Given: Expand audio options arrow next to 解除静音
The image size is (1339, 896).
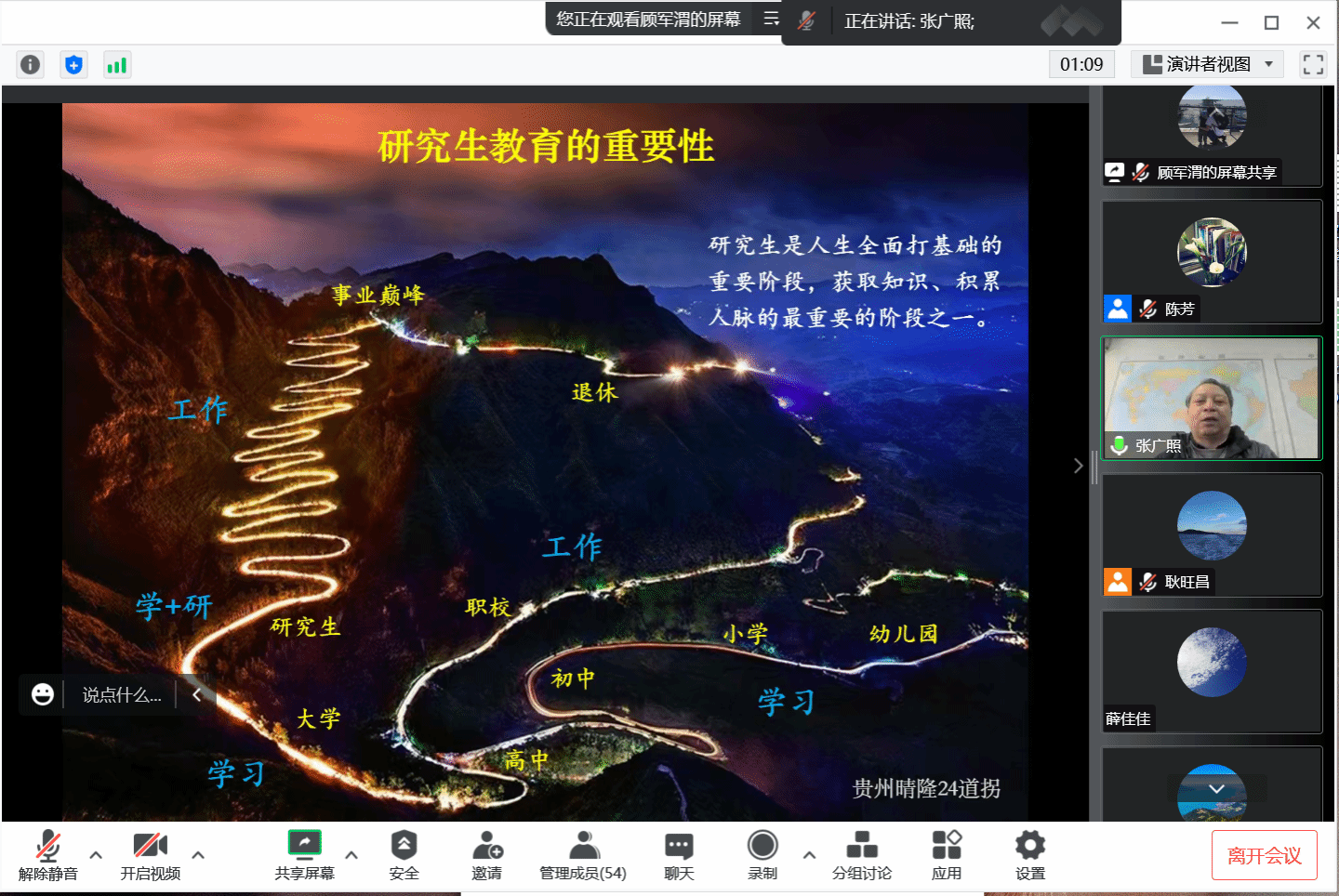Looking at the screenshot, I should point(96,855).
